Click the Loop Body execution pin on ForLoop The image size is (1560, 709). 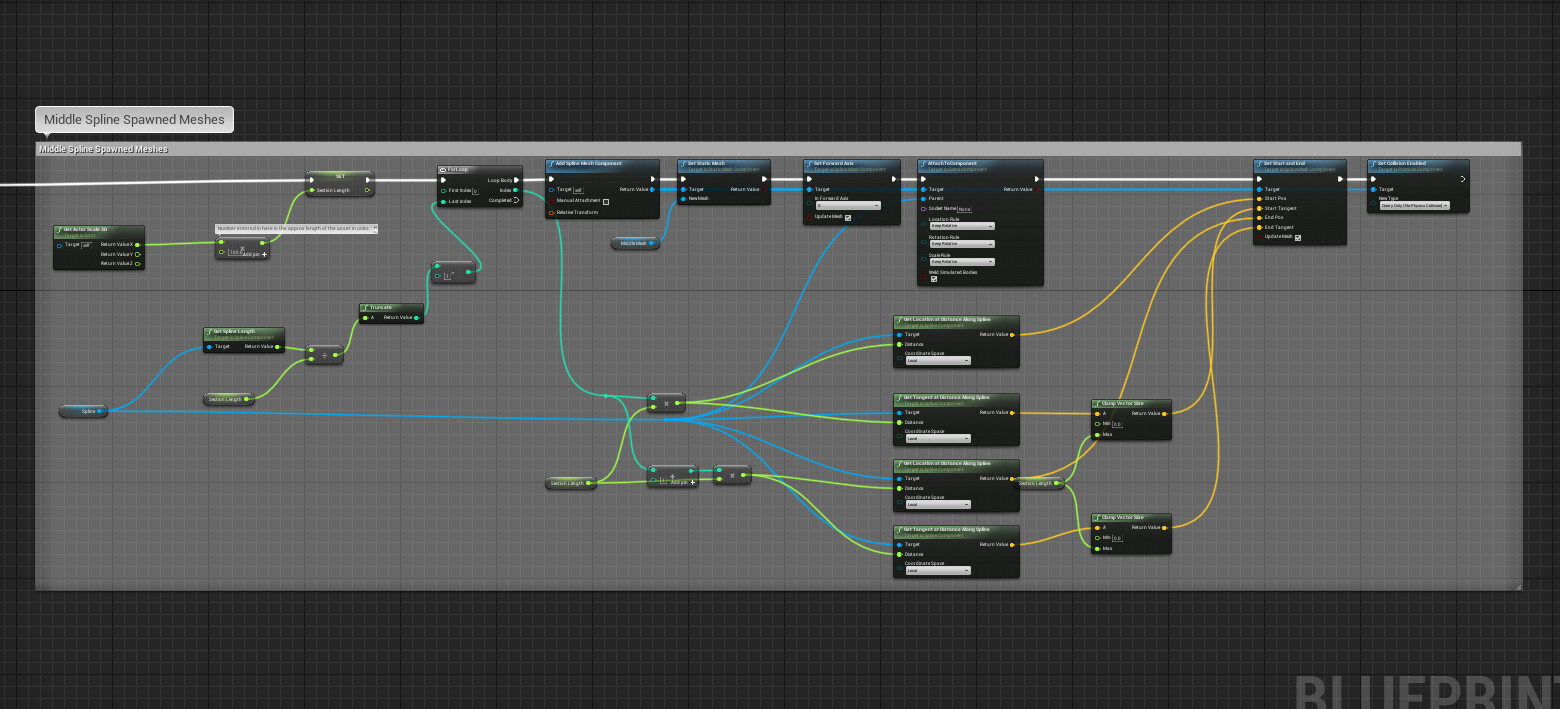[x=515, y=180]
